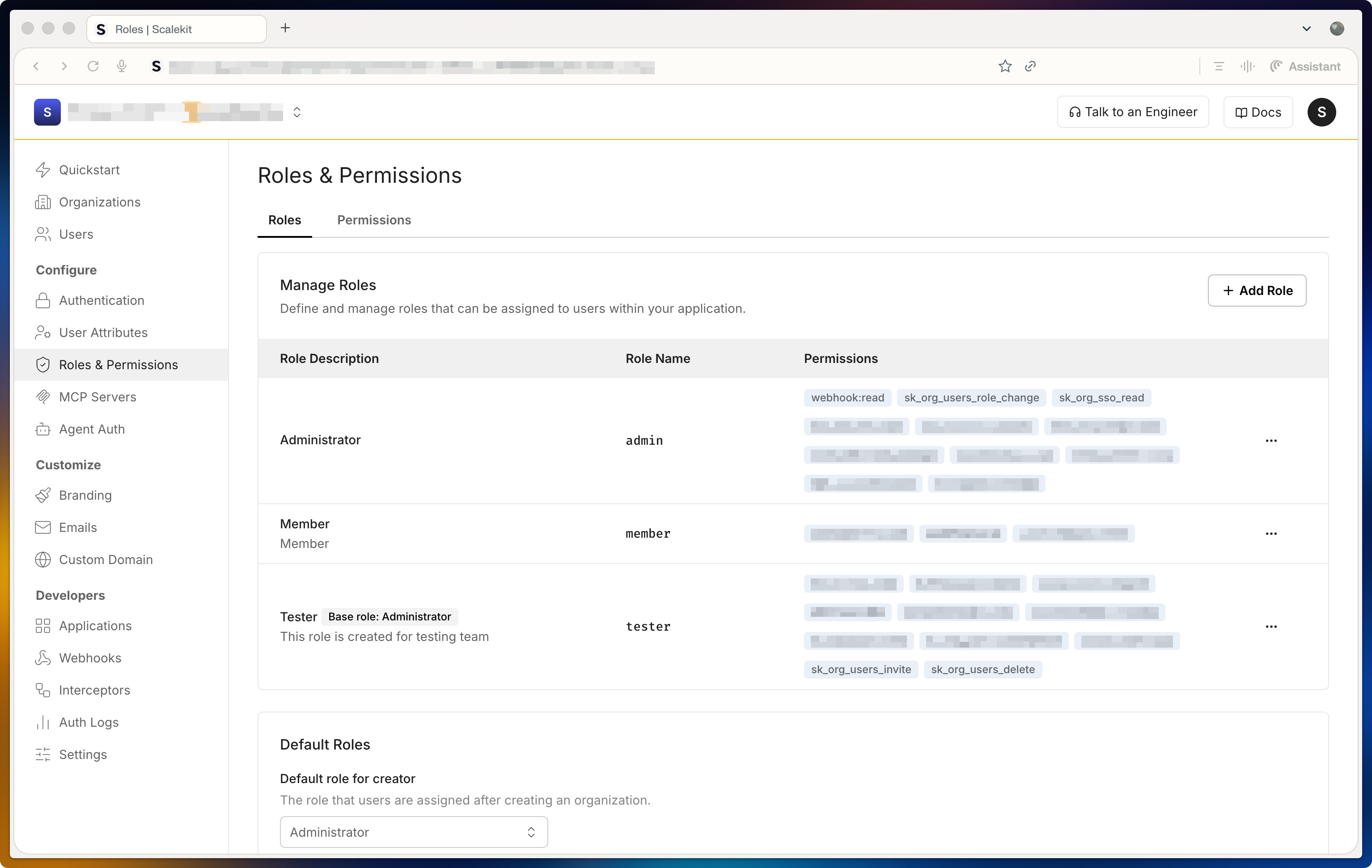Open the Organizations section
This screenshot has width=1372, height=868.
click(100, 202)
